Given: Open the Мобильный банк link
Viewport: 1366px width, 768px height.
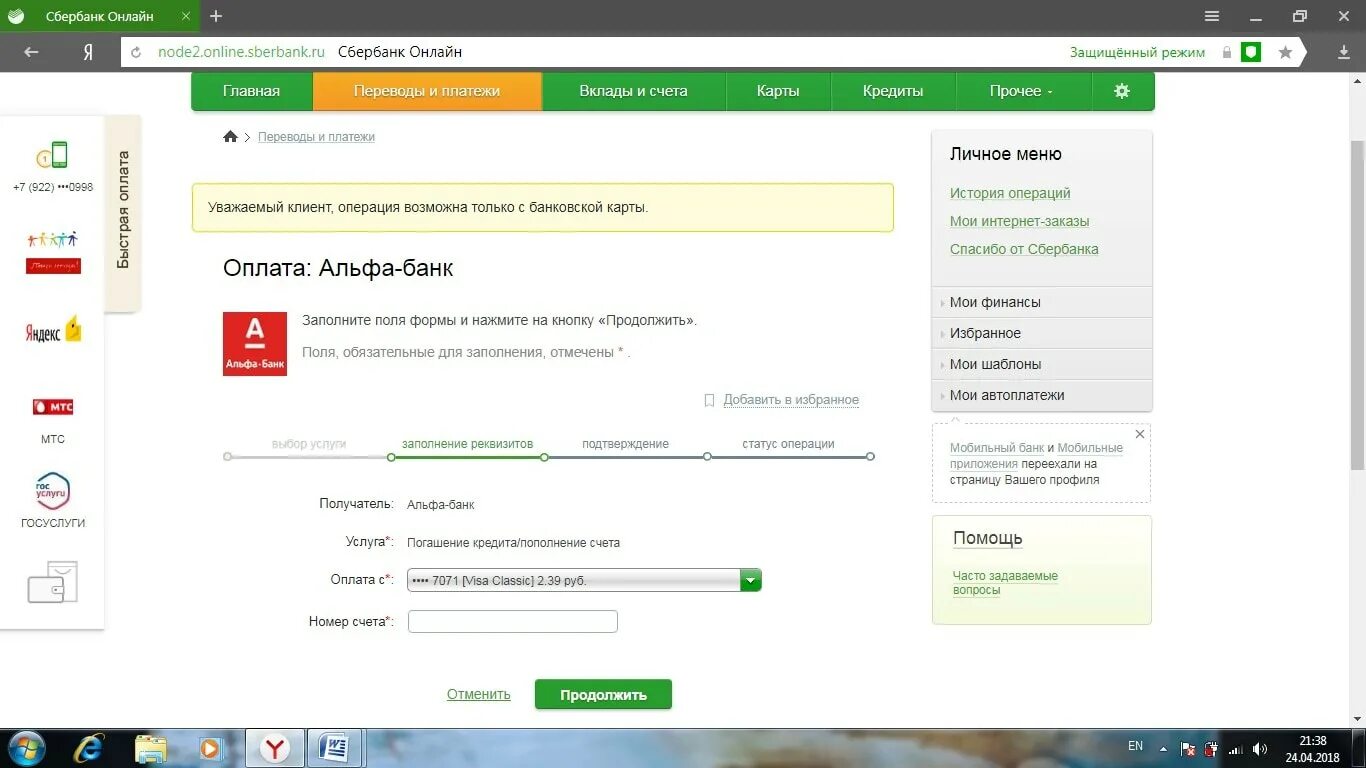Looking at the screenshot, I should (x=997, y=448).
